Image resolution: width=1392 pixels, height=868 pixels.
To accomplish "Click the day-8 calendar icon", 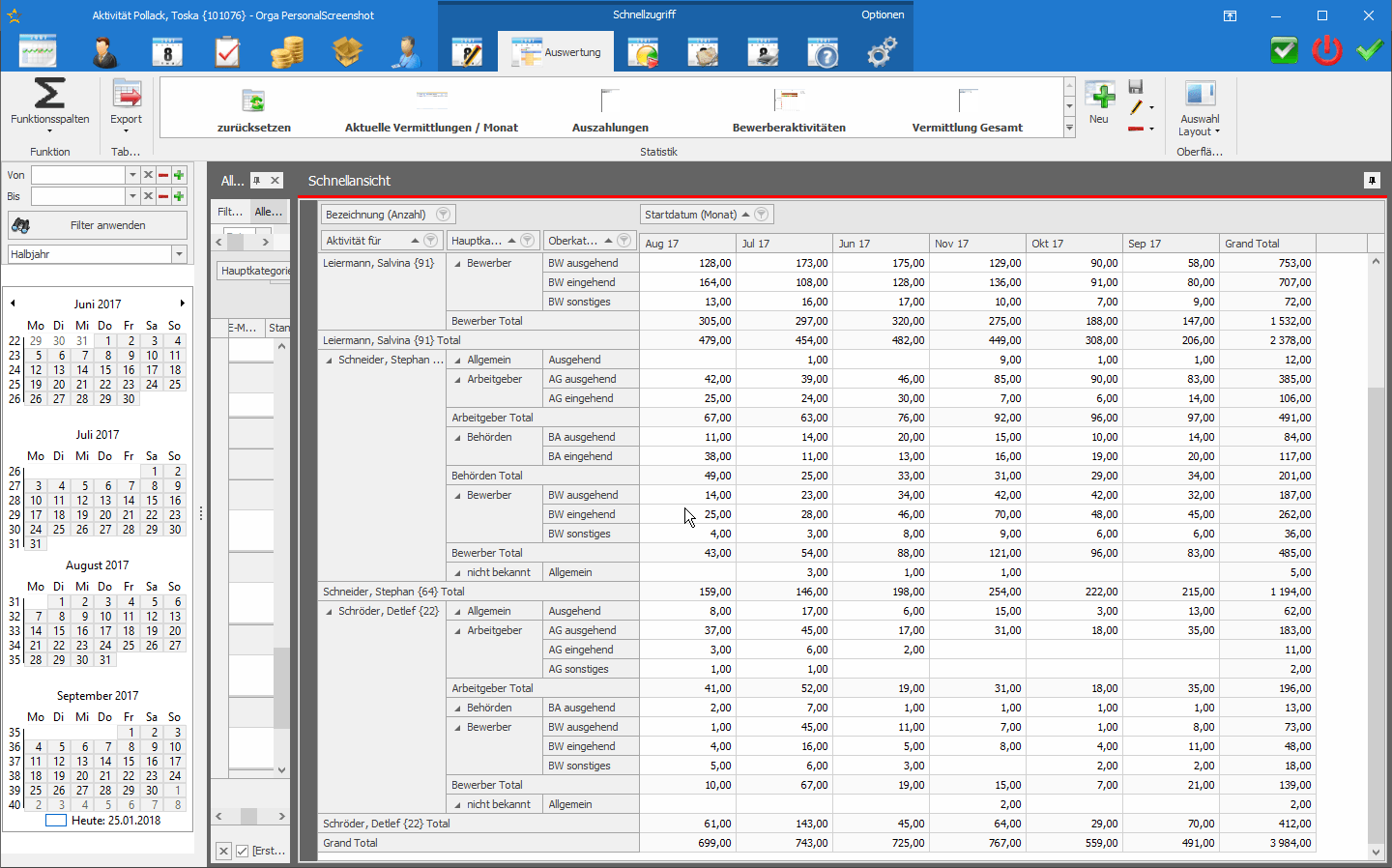I will point(167,51).
